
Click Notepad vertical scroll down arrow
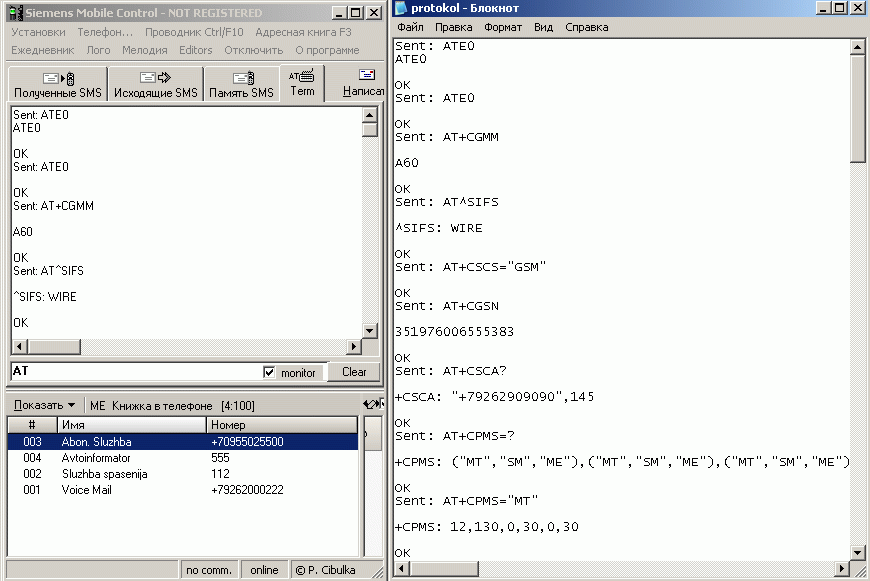pos(857,553)
